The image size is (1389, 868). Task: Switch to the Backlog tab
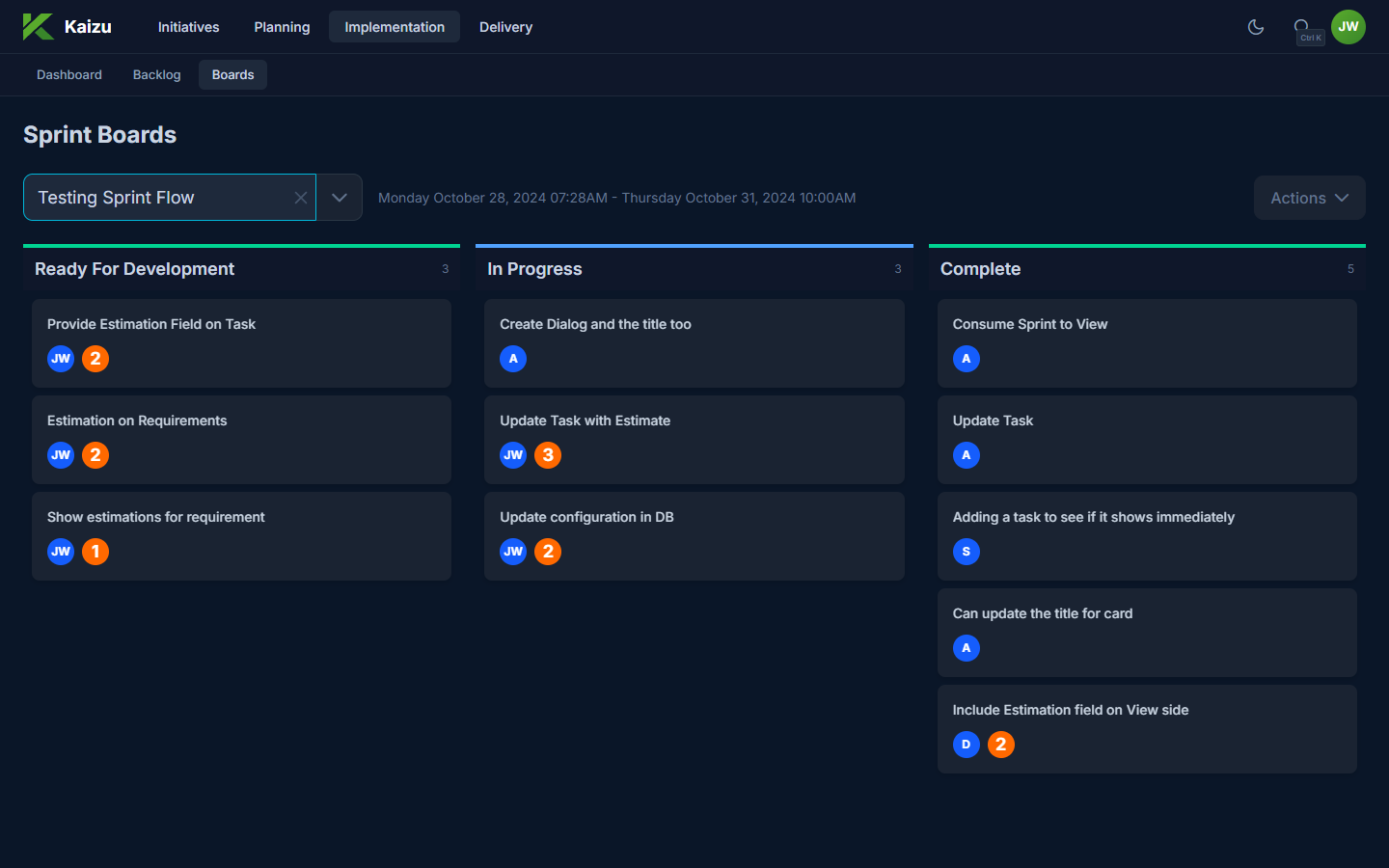[x=156, y=75]
